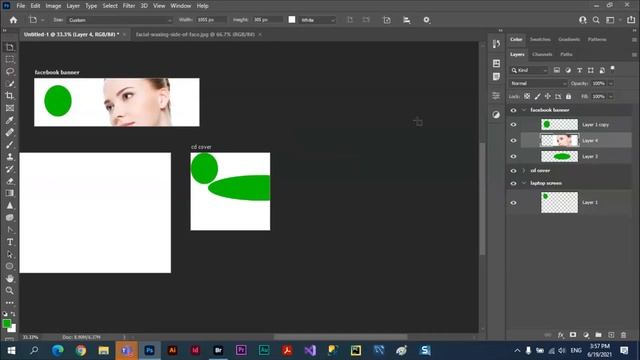The width and height of the screenshot is (640, 360).
Task: Switch to the Paths tab
Action: (x=566, y=54)
